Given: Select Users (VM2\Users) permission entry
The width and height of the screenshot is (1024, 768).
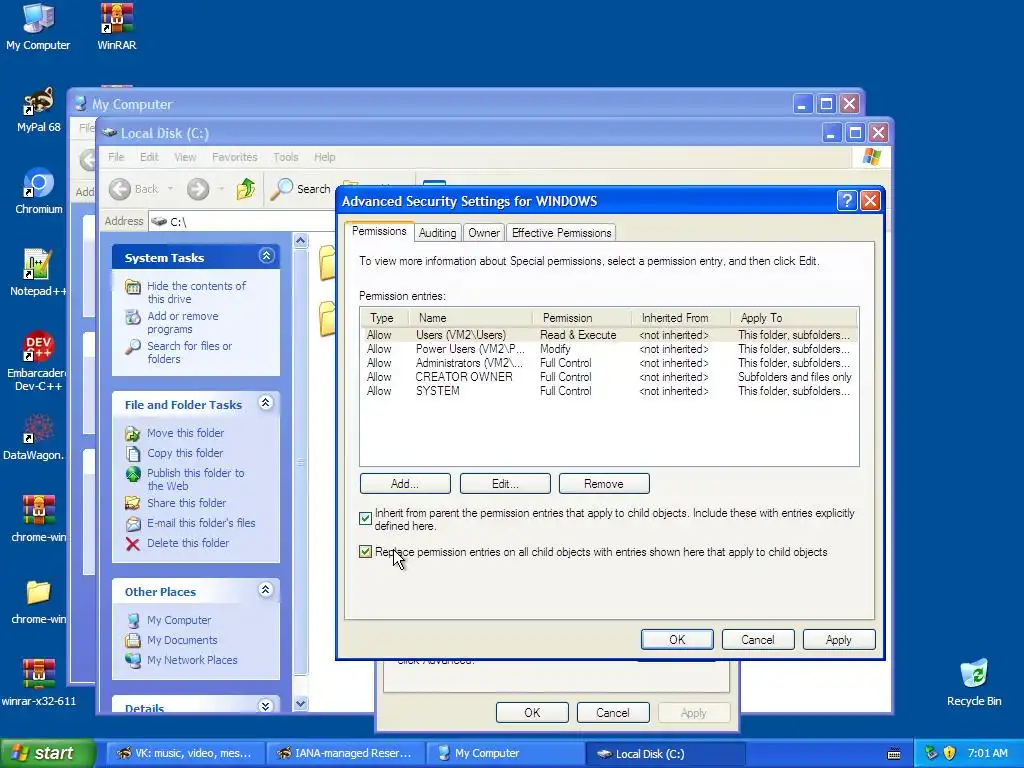Looking at the screenshot, I should pos(609,335).
